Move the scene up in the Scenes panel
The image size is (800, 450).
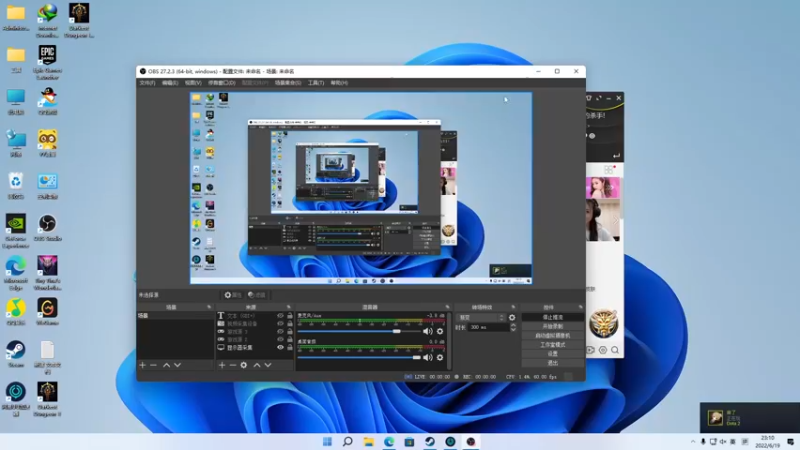(166, 365)
